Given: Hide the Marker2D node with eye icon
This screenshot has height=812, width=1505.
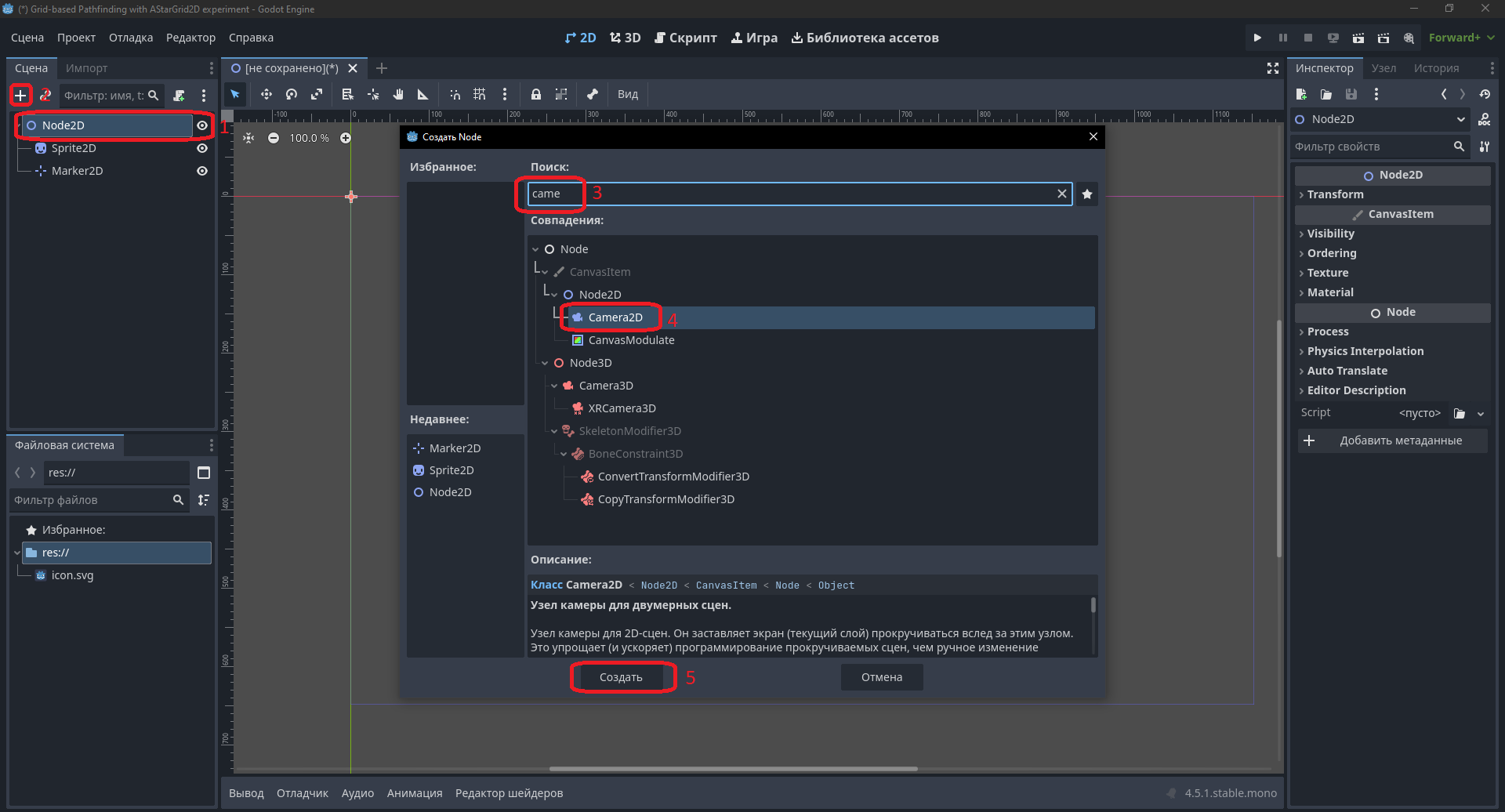Looking at the screenshot, I should tap(202, 171).
